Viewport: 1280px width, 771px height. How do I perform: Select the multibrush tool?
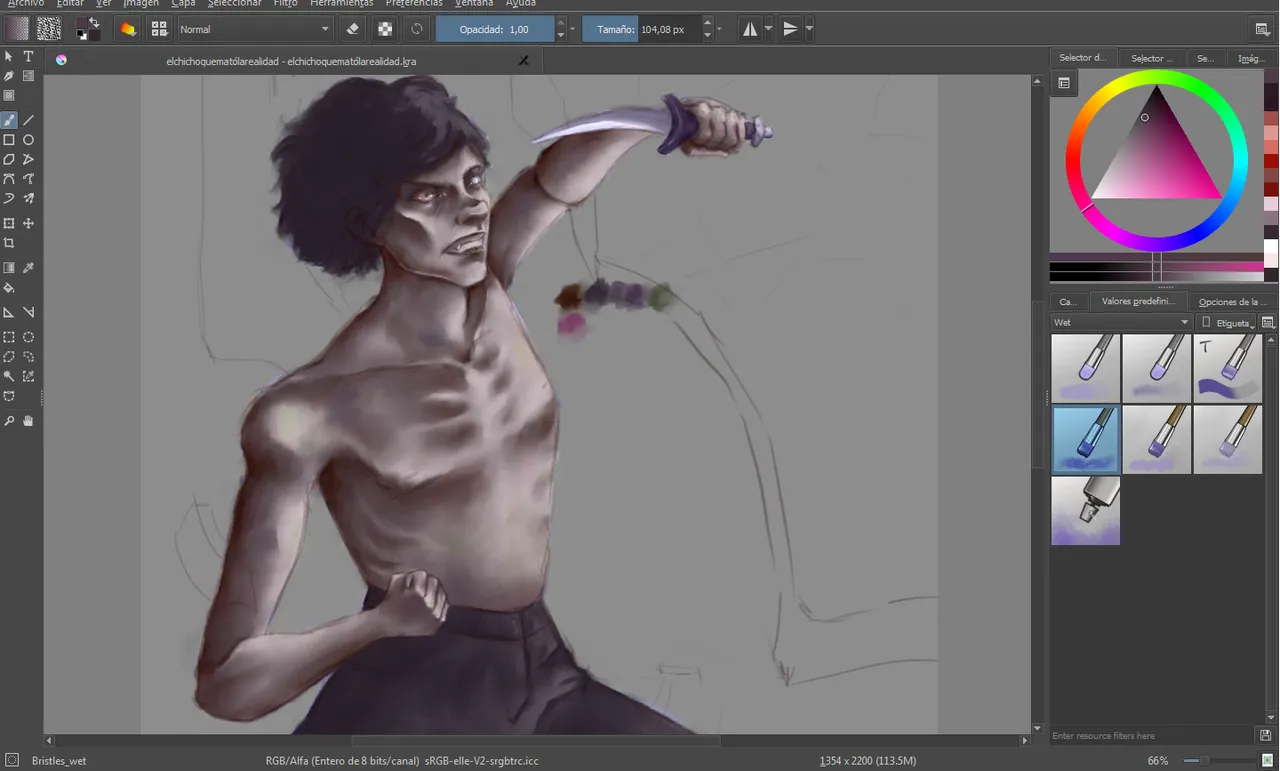pos(28,198)
